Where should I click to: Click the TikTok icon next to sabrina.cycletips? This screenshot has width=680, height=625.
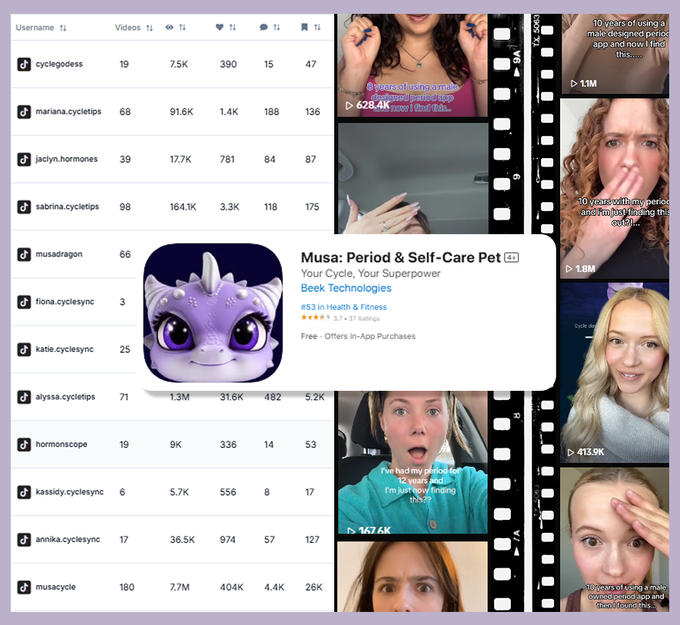click(x=24, y=207)
